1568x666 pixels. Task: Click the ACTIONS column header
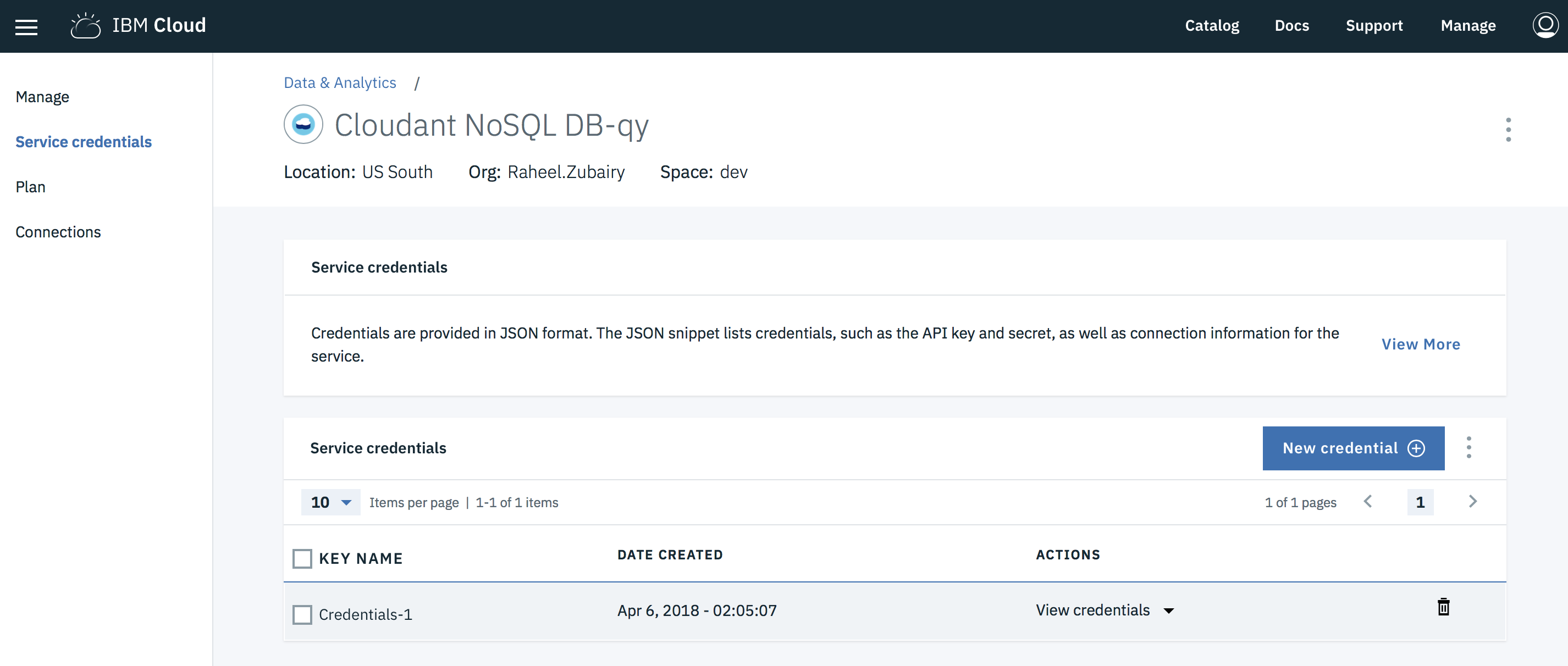1068,554
